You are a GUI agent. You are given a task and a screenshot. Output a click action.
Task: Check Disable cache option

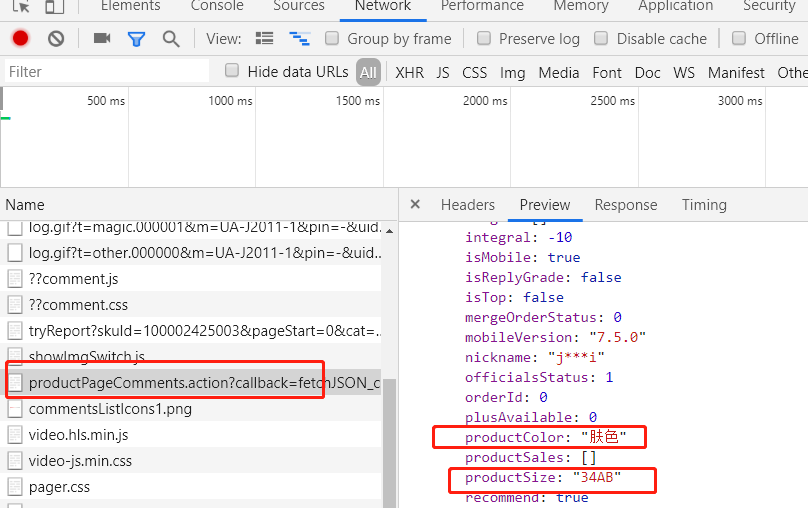601,38
